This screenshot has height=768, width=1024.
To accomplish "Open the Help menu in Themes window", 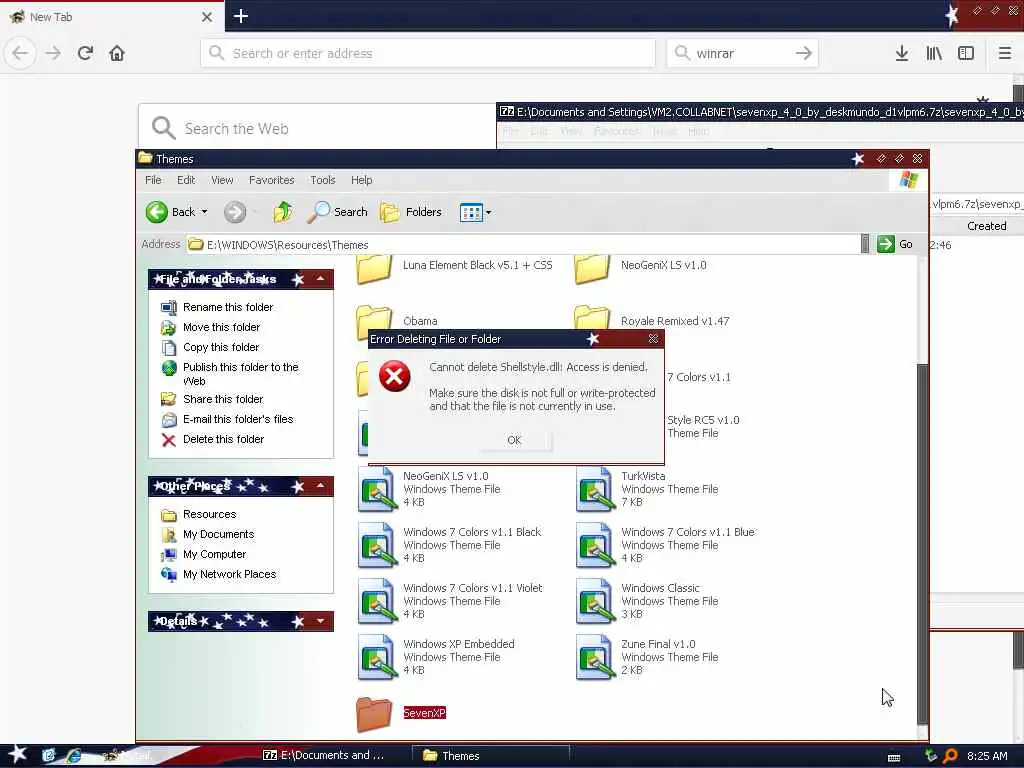I will 361,180.
